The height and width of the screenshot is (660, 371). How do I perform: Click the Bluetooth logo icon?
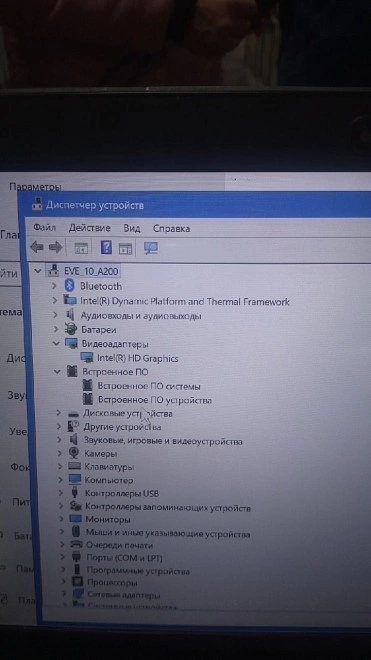[69, 286]
